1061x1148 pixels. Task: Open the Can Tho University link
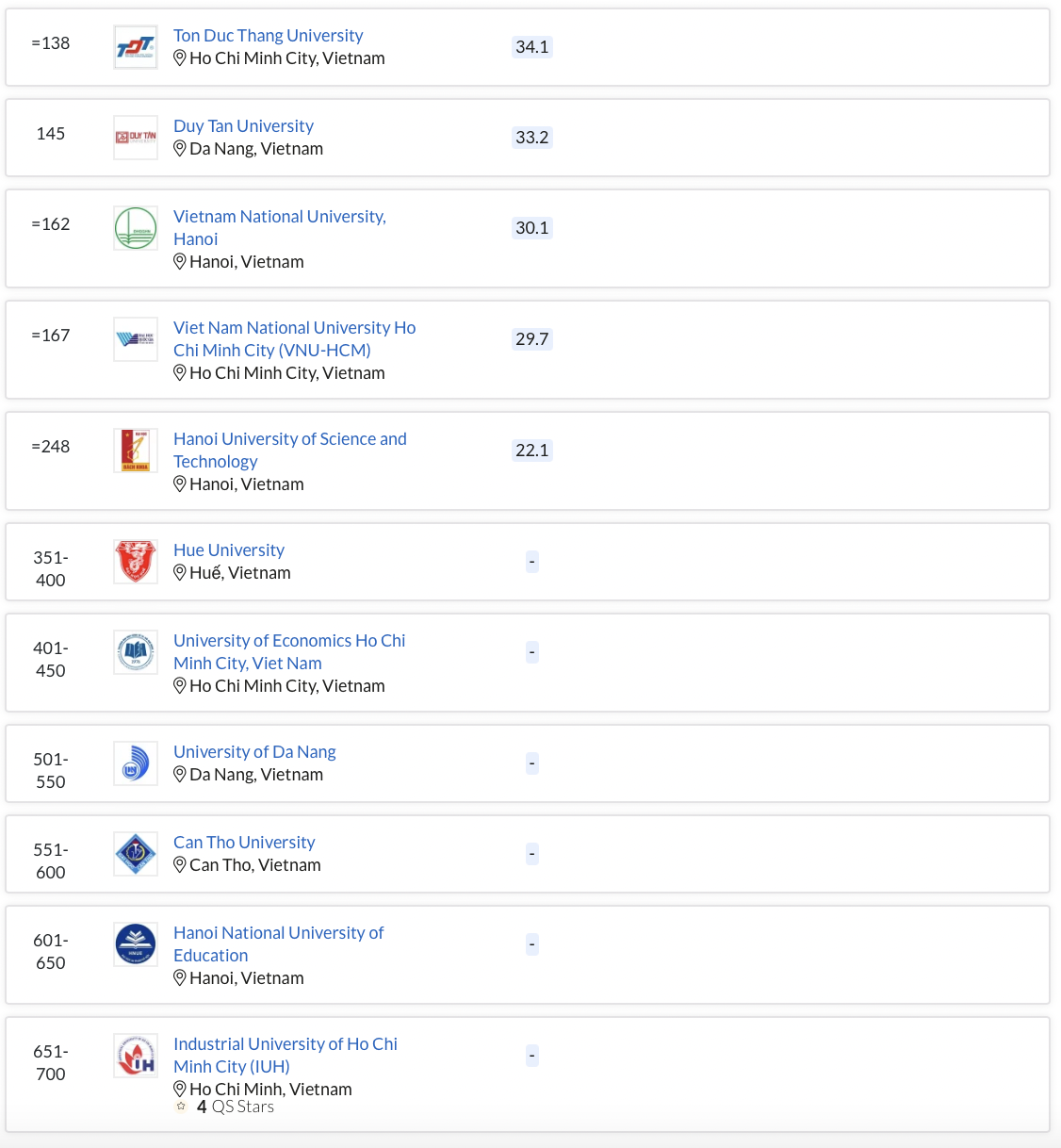coord(244,843)
